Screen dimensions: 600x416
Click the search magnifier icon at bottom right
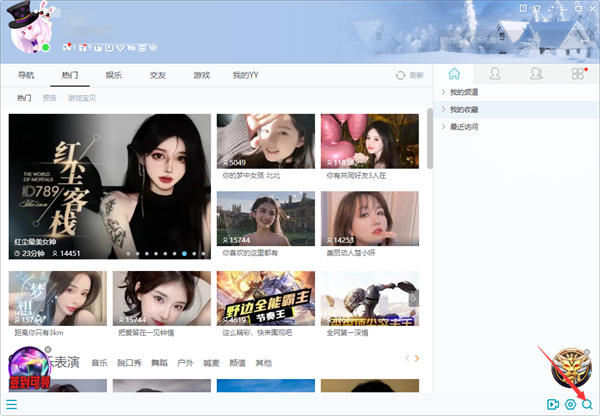point(587,404)
